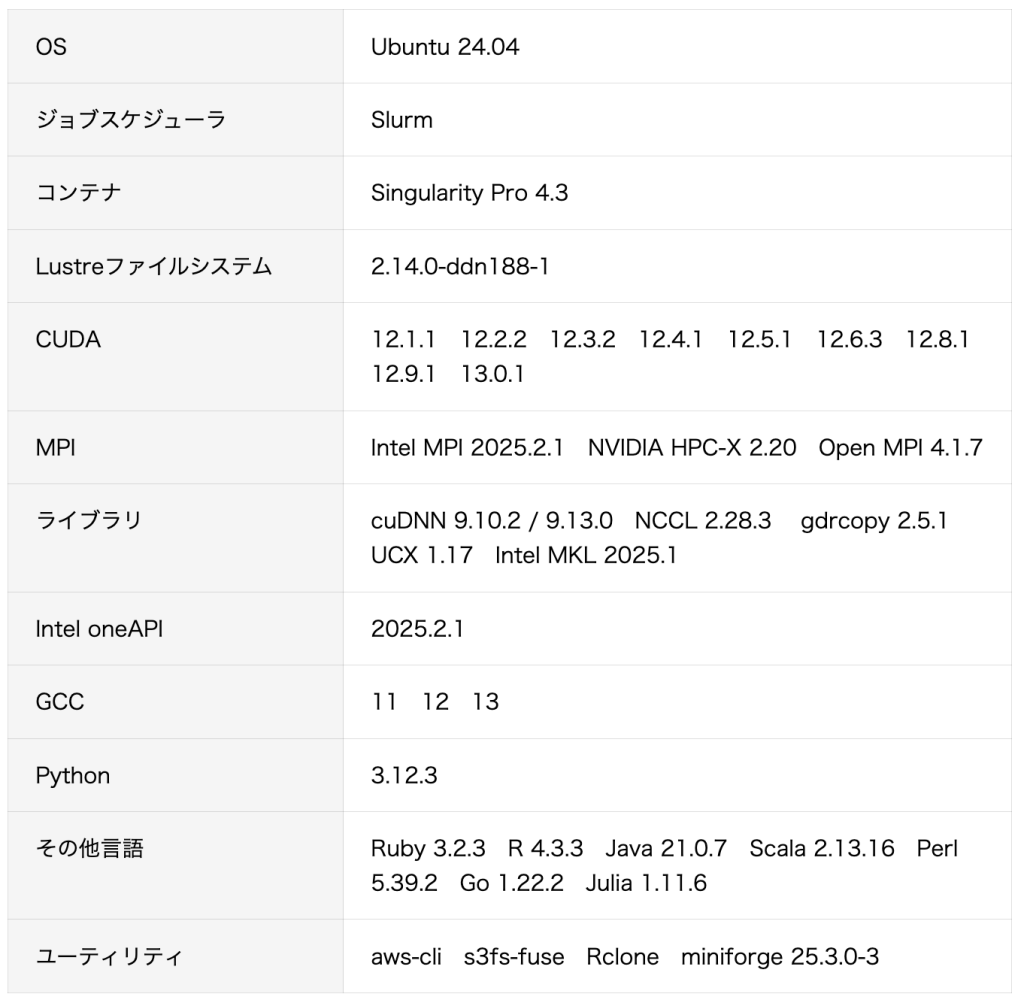1024x1006 pixels.
Task: Select the Intel MKL 2025.1 entry
Action: pyautogui.click(x=585, y=555)
